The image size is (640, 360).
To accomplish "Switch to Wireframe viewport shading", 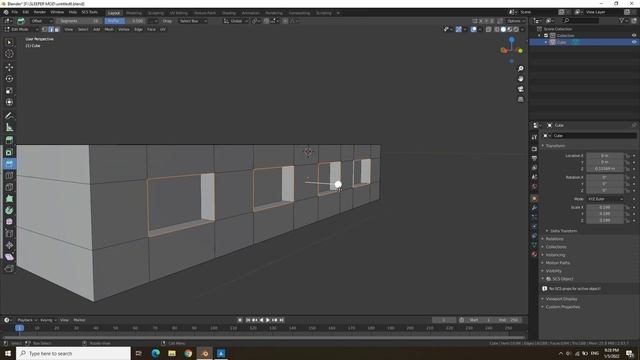I will click(497, 29).
